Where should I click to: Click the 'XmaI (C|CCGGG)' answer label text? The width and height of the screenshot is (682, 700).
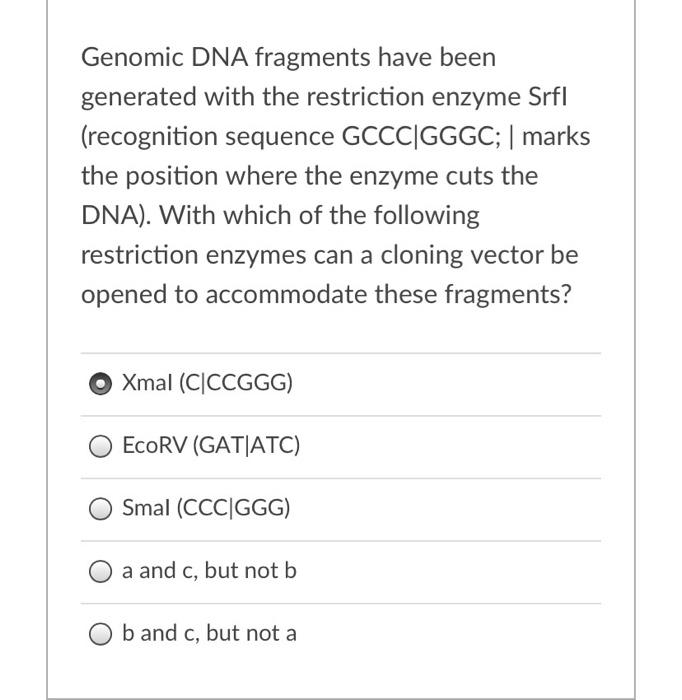click(x=207, y=383)
